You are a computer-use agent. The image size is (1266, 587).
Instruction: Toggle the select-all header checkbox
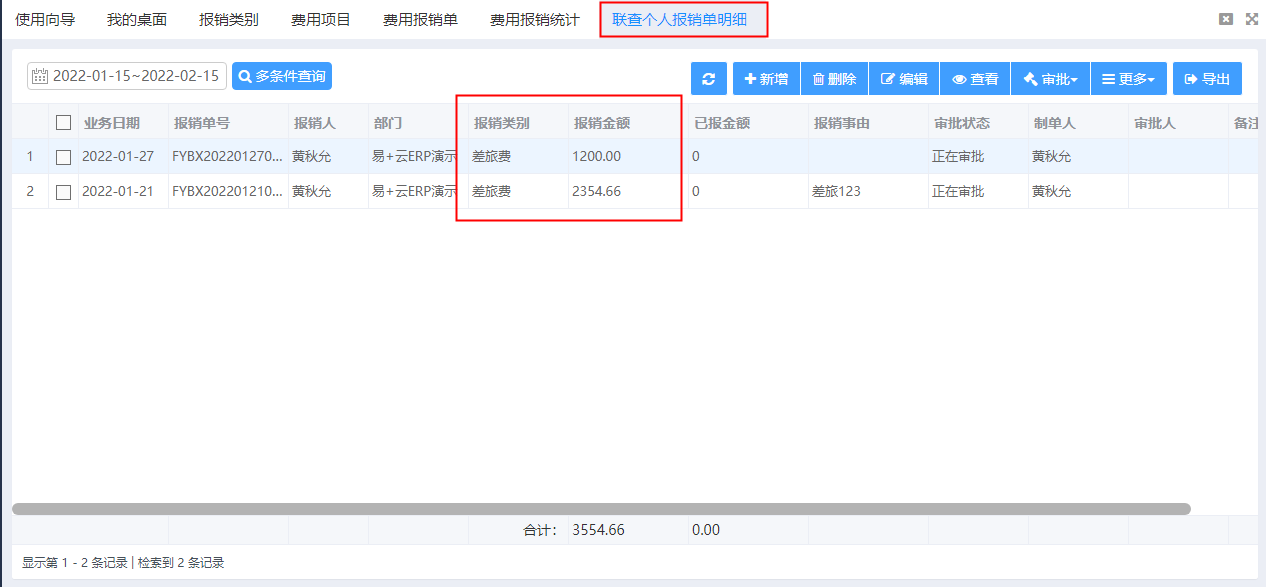point(64,123)
